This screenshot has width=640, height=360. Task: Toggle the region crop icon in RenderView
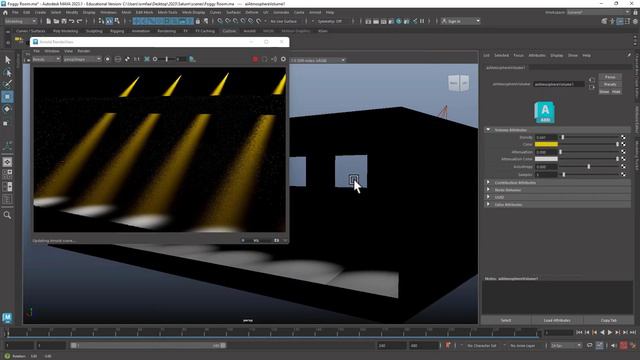pos(264,59)
